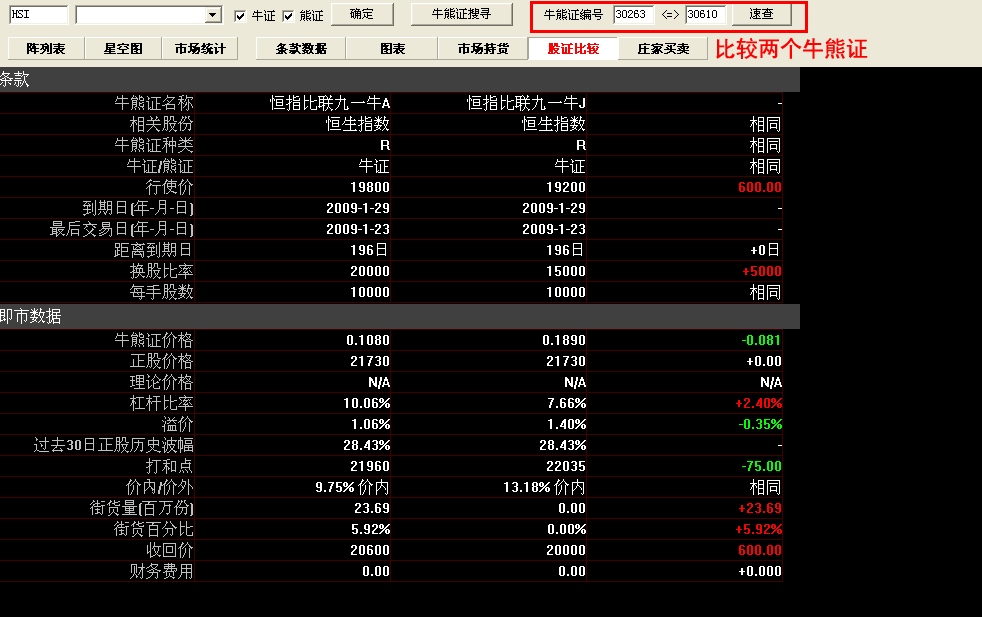The height and width of the screenshot is (617, 982).
Task: Uncheck the 熊证 checkbox next to 牛证
Action: click(x=288, y=16)
